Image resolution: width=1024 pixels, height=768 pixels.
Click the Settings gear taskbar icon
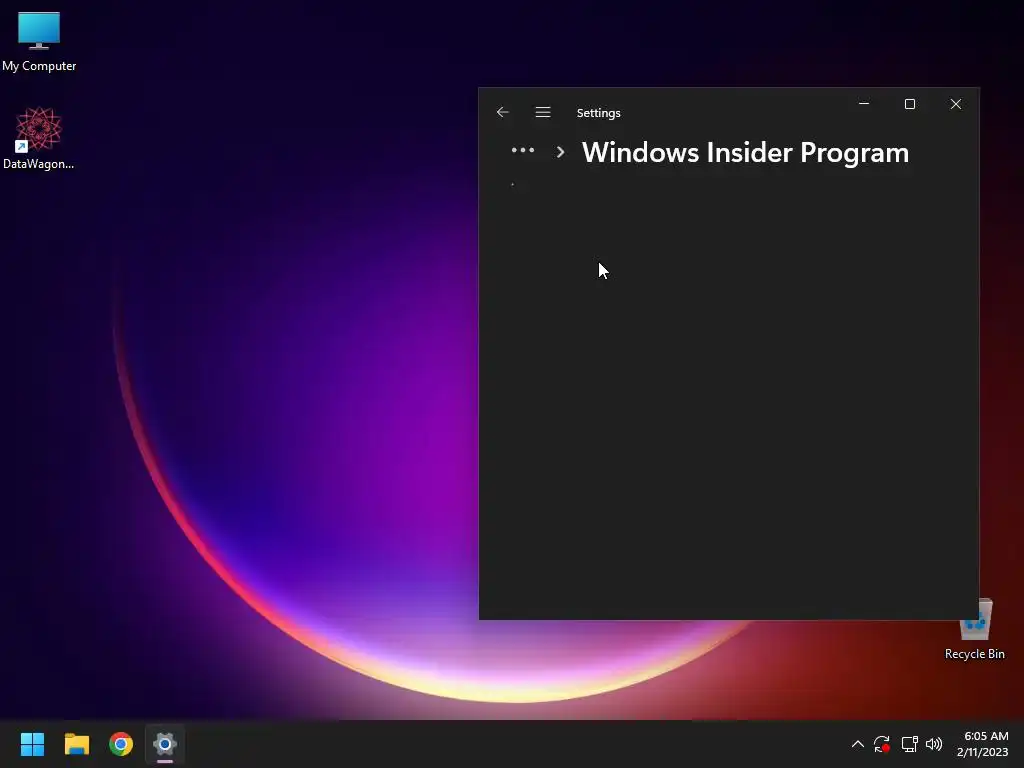click(165, 744)
